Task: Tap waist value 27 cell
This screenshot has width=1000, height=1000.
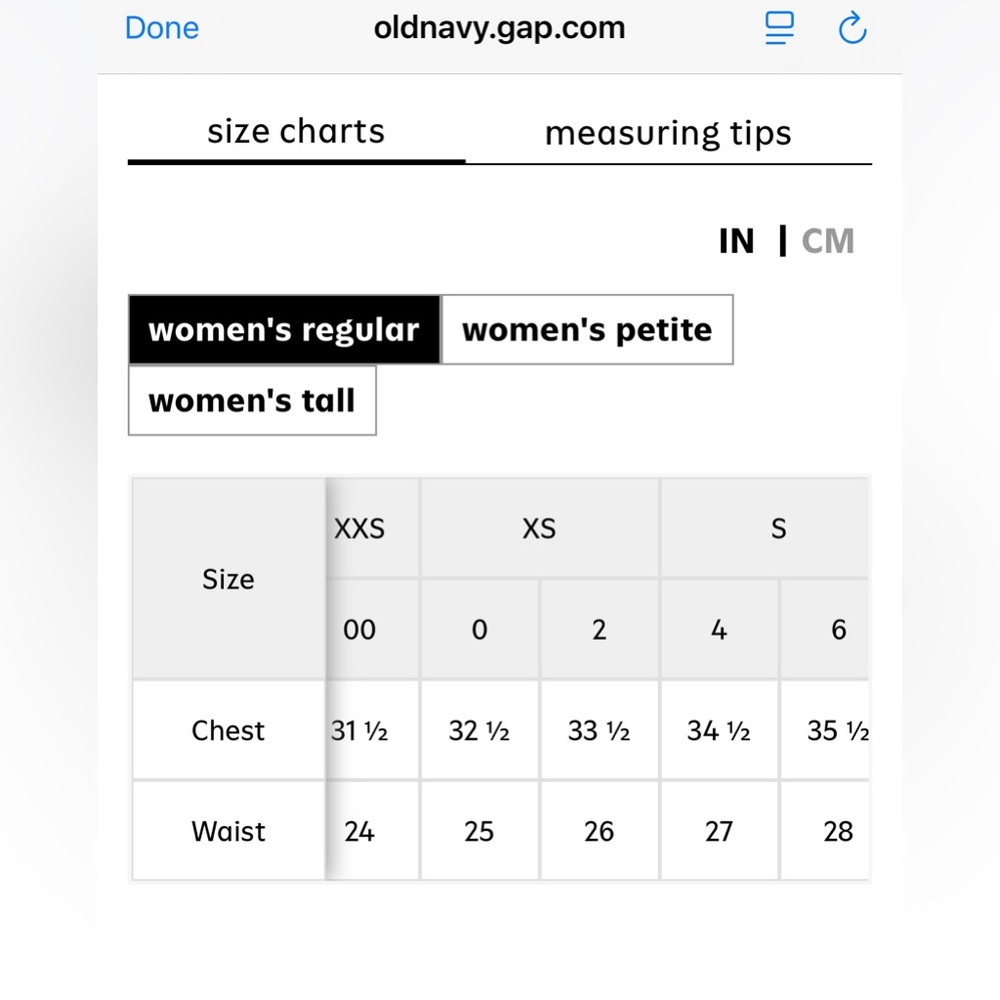Action: [x=719, y=831]
